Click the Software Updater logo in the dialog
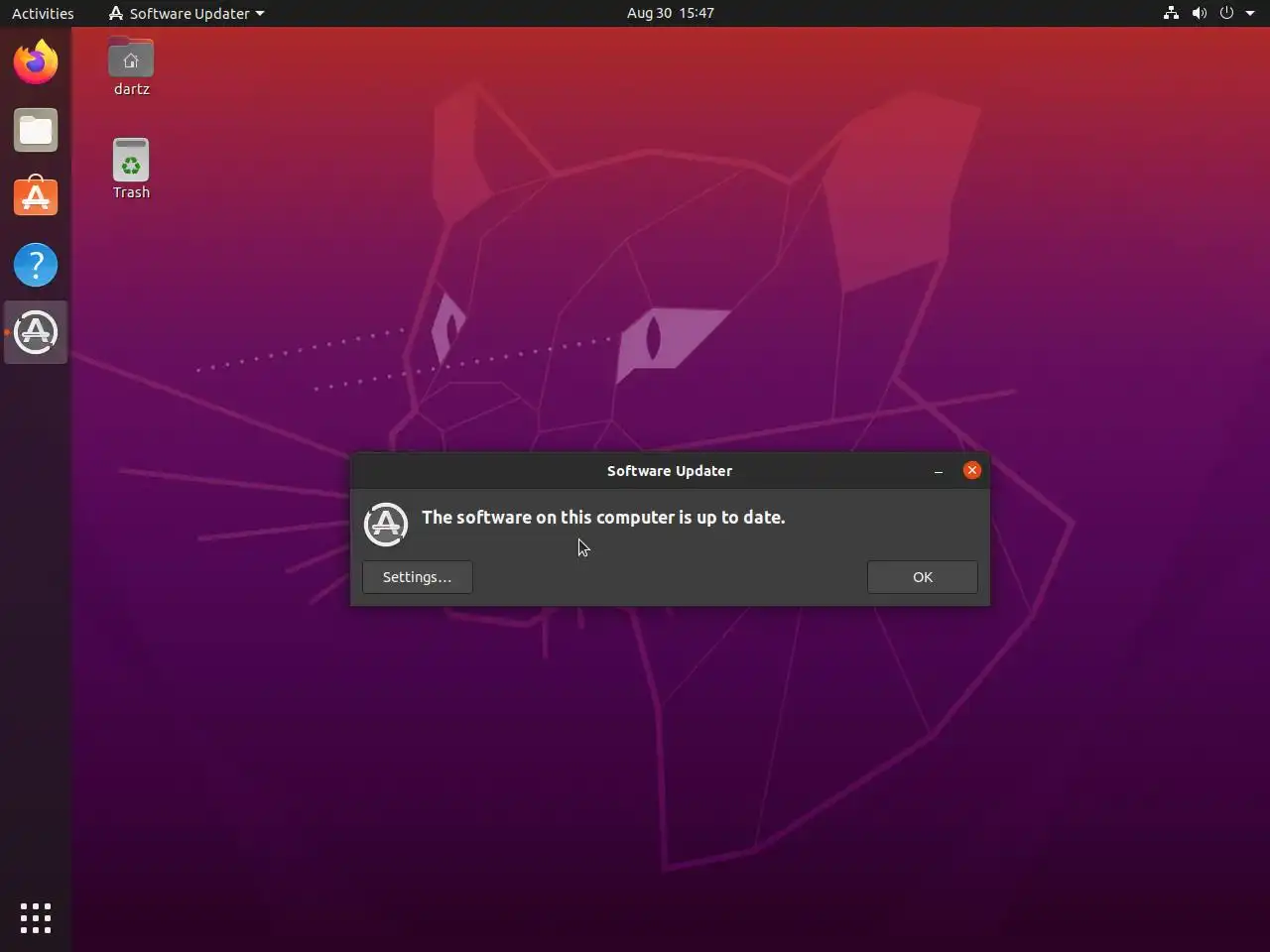This screenshot has height=952, width=1270. [x=386, y=524]
